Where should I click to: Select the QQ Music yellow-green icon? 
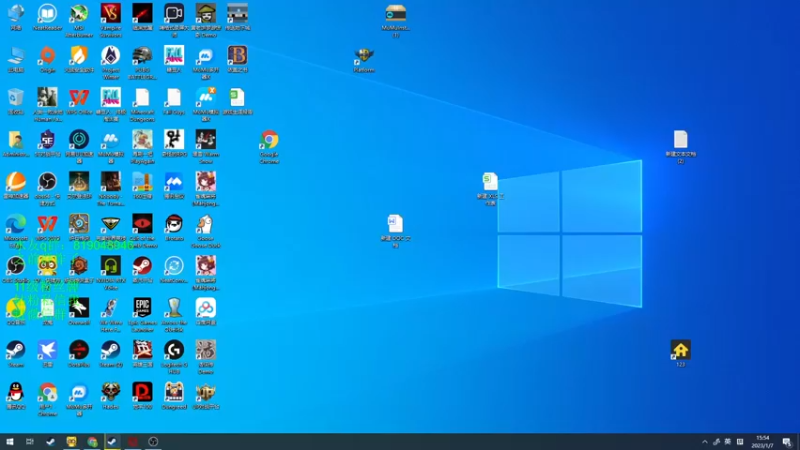(x=16, y=309)
